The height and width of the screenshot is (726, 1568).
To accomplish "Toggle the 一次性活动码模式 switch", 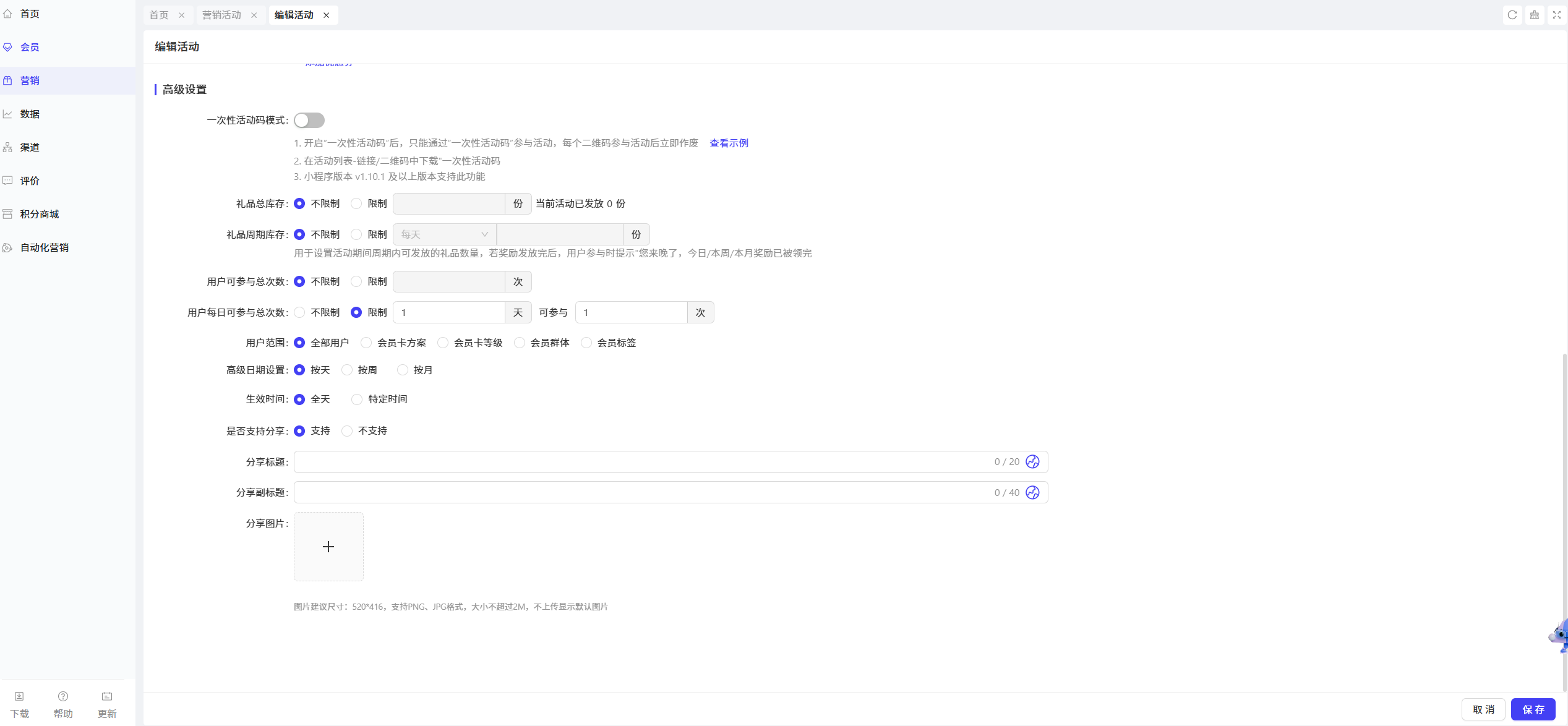I will (x=309, y=120).
